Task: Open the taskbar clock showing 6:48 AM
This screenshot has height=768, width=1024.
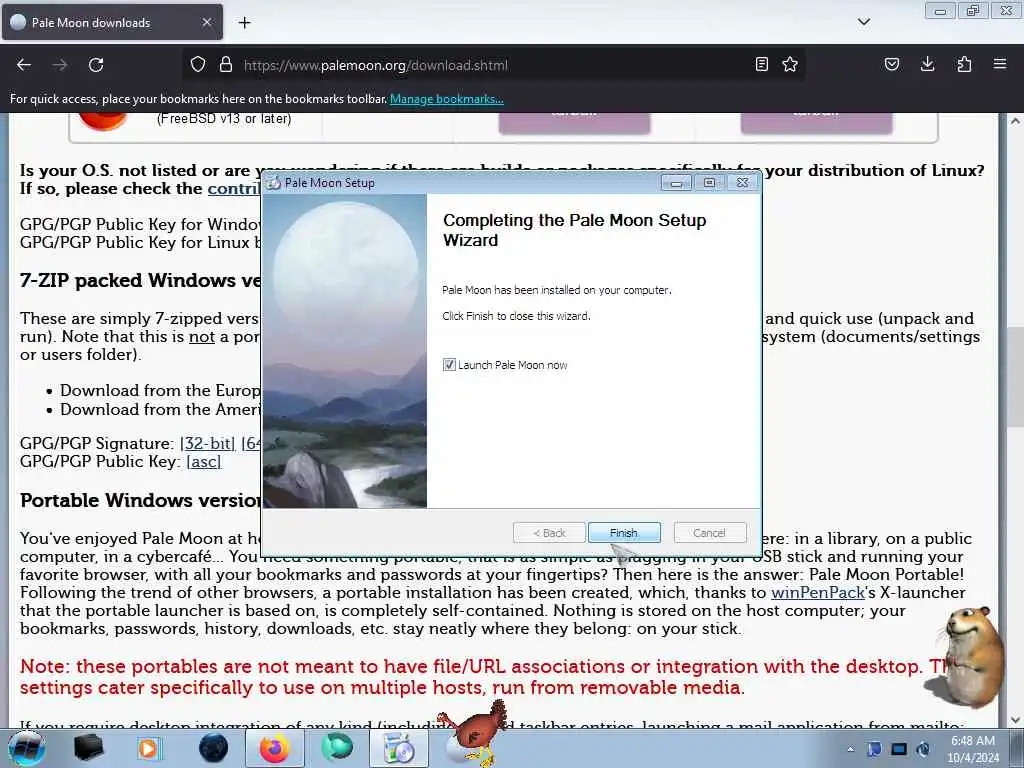Action: [x=973, y=749]
